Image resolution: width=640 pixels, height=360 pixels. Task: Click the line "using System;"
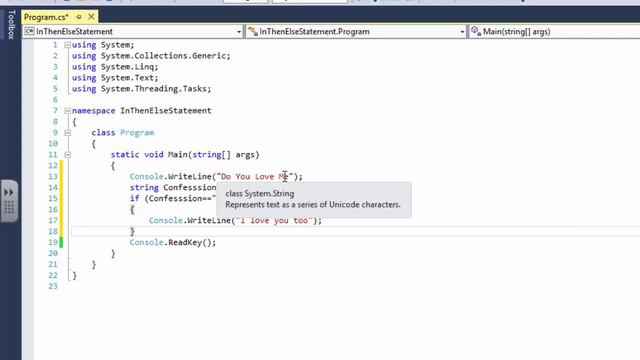coord(103,45)
